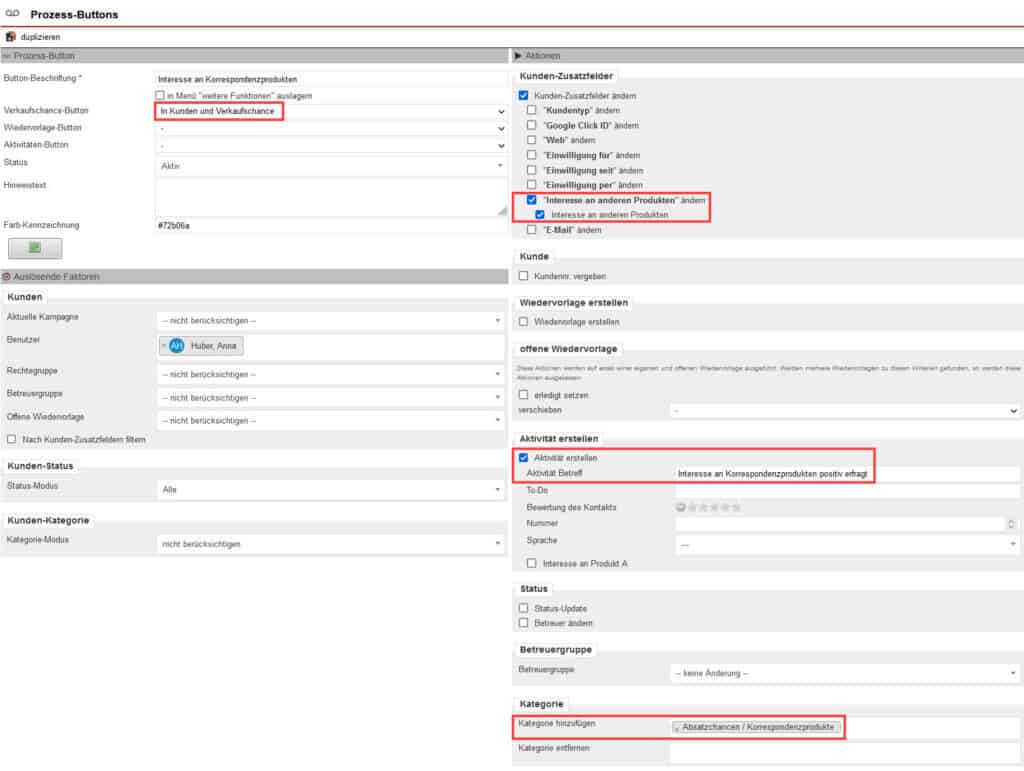The height and width of the screenshot is (771, 1024).
Task: Remove Huber, Anna via the x icon
Action: (x=164, y=344)
